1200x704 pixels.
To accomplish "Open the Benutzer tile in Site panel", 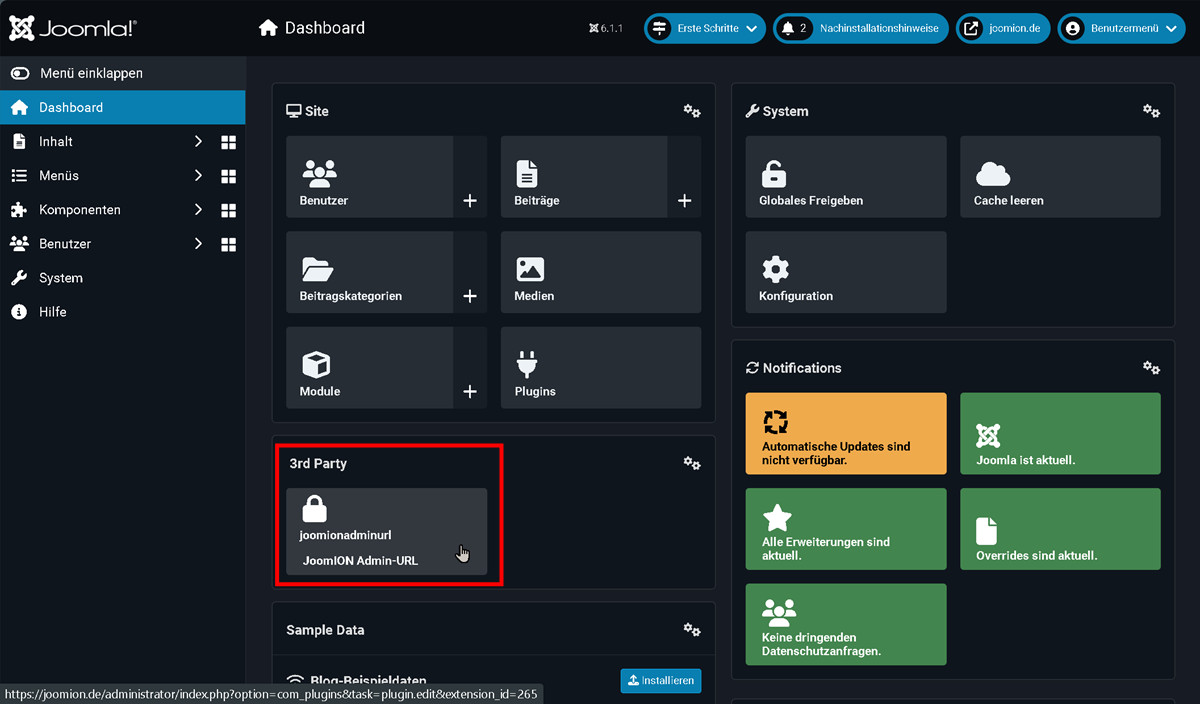I will [369, 176].
